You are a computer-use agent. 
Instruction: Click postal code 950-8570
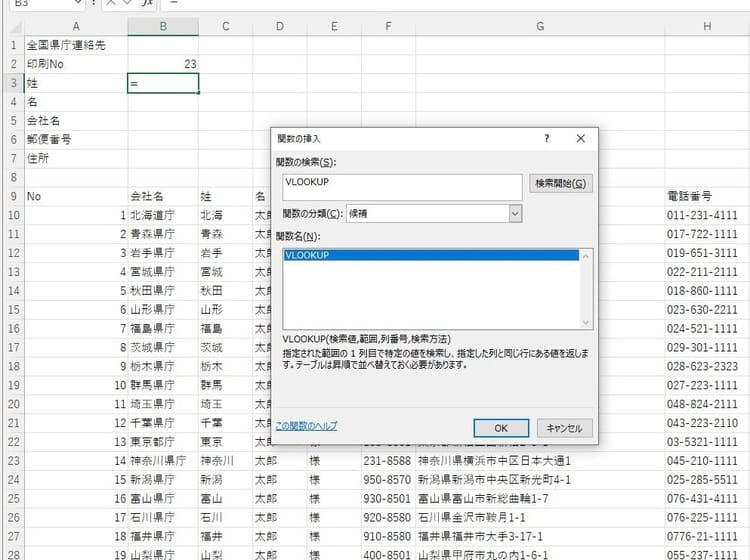pos(388,480)
